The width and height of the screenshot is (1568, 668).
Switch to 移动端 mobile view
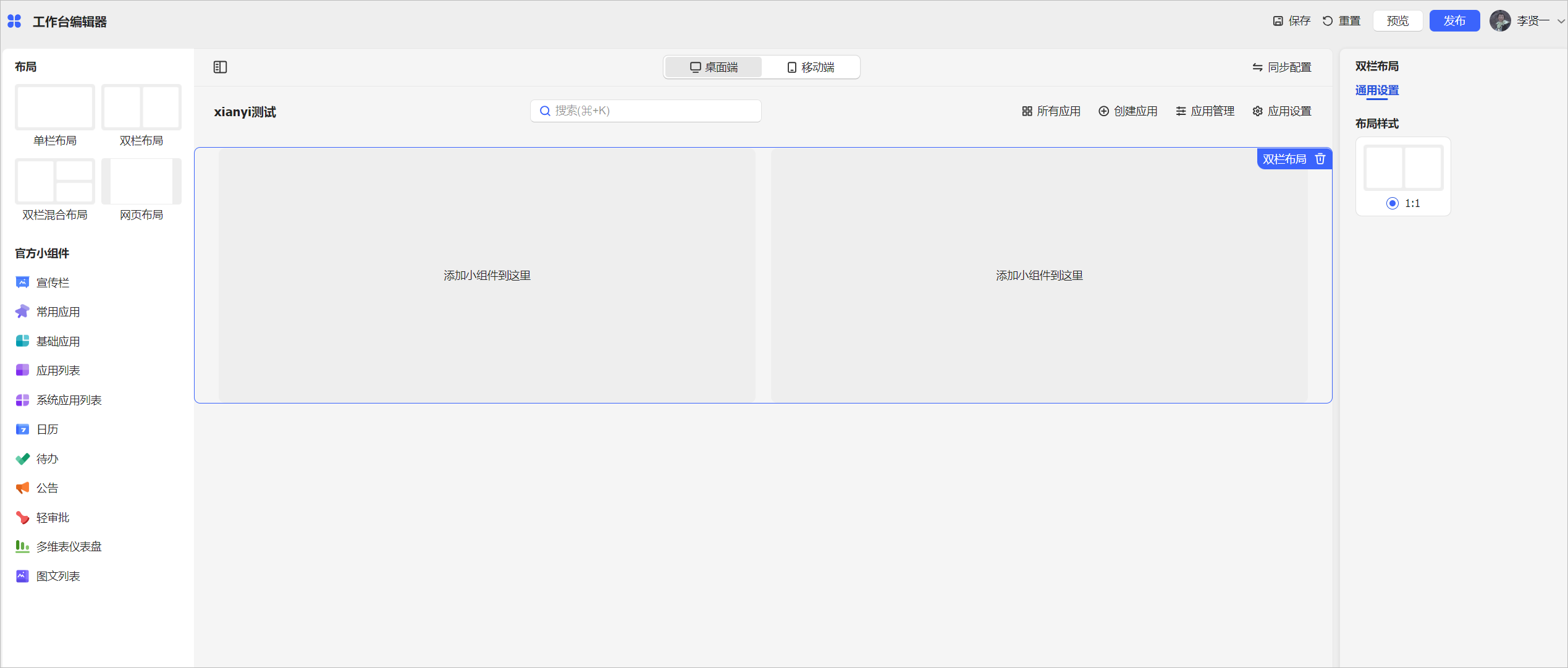811,67
